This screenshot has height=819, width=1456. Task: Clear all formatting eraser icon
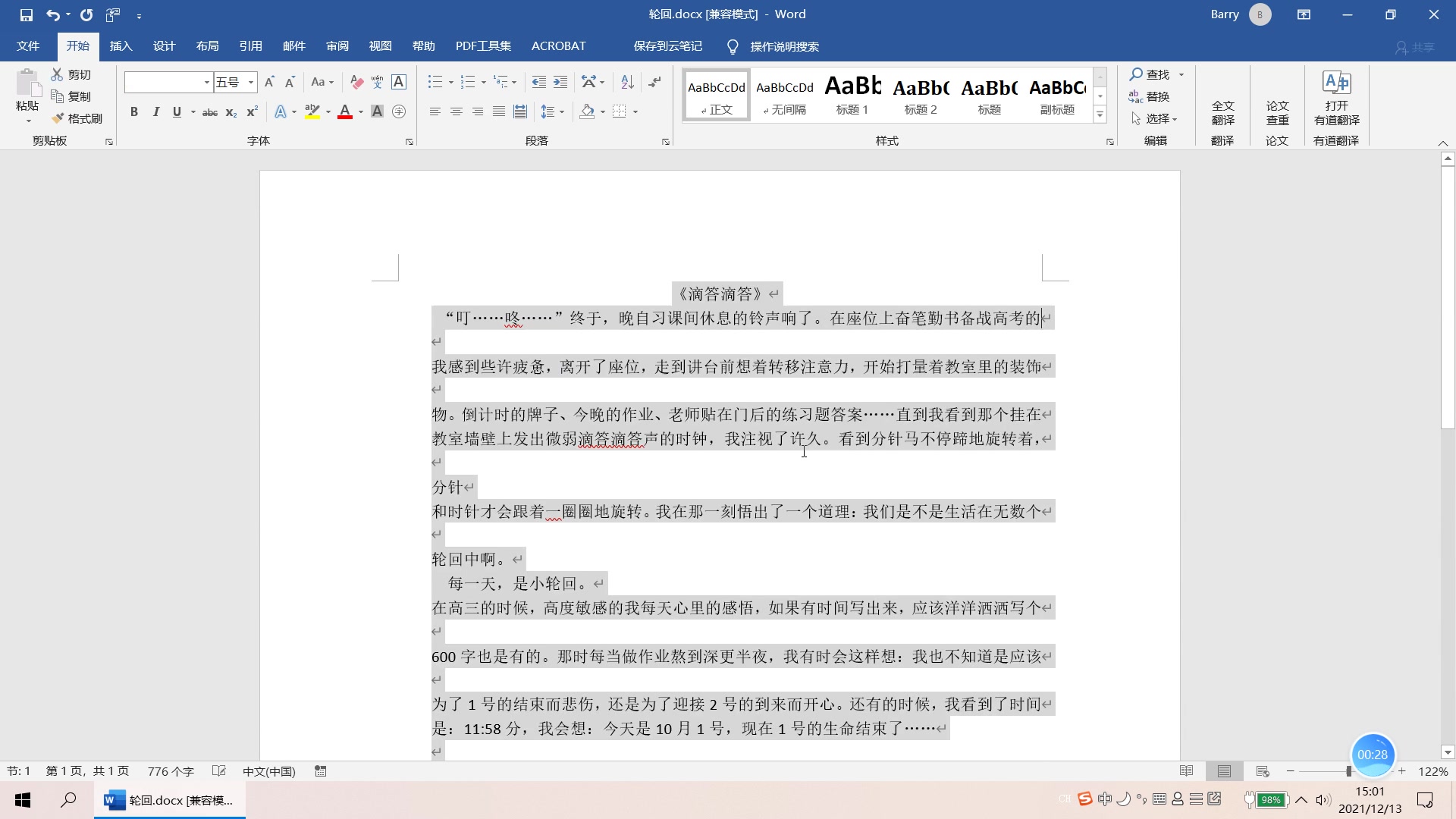coord(356,82)
